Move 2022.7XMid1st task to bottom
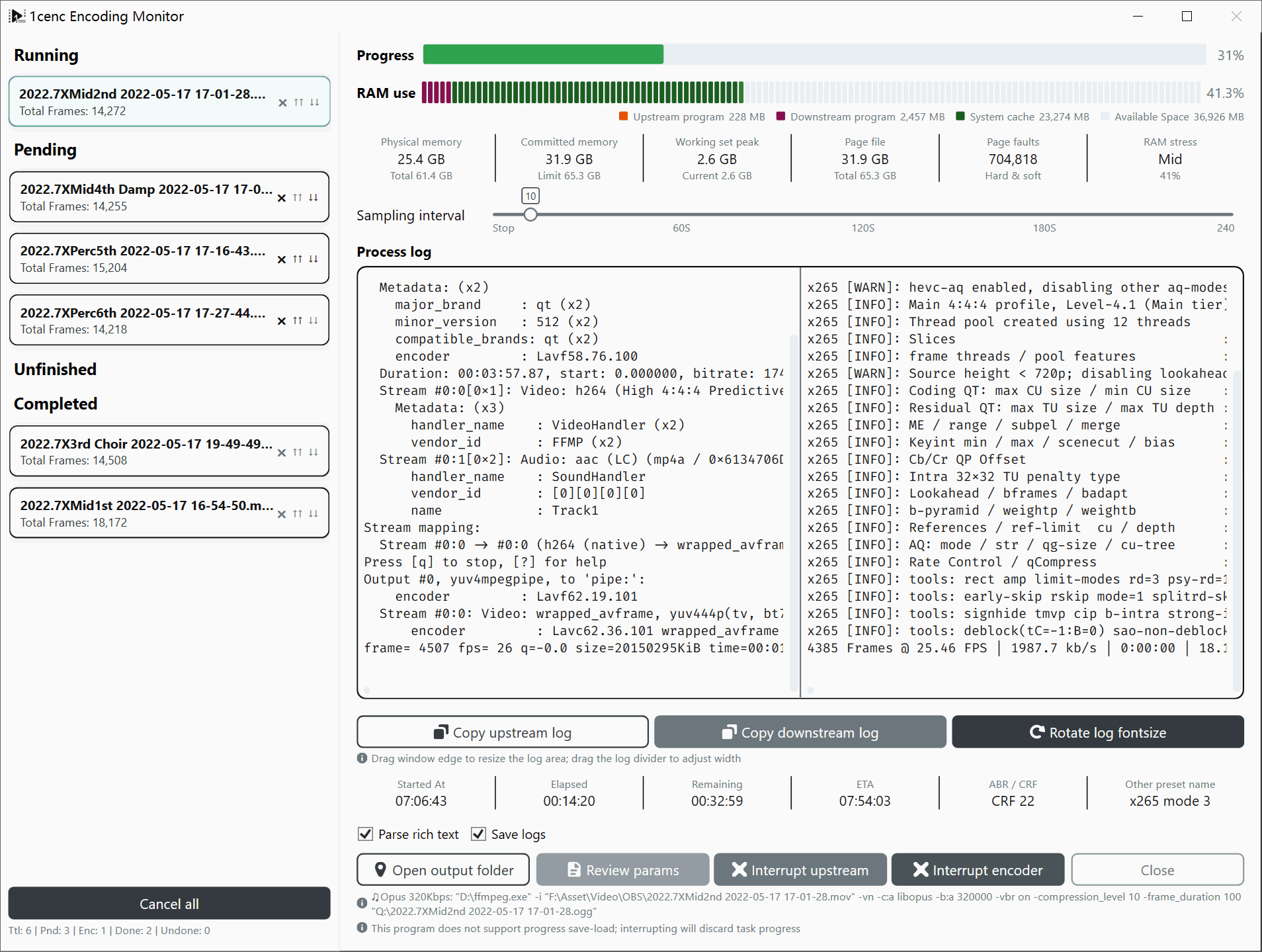 [314, 514]
